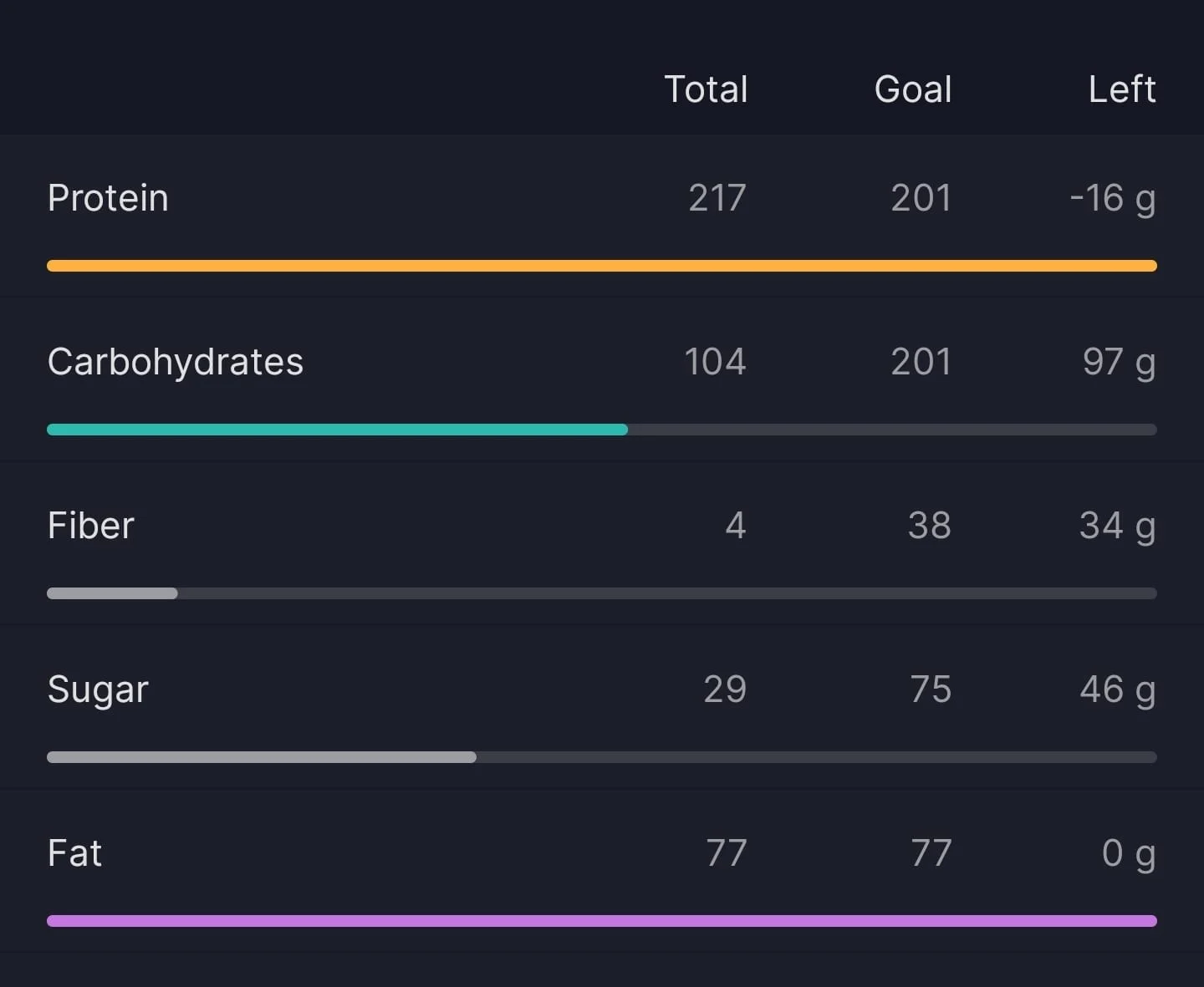
Task: Select the Protein row label
Action: pyautogui.click(x=108, y=198)
